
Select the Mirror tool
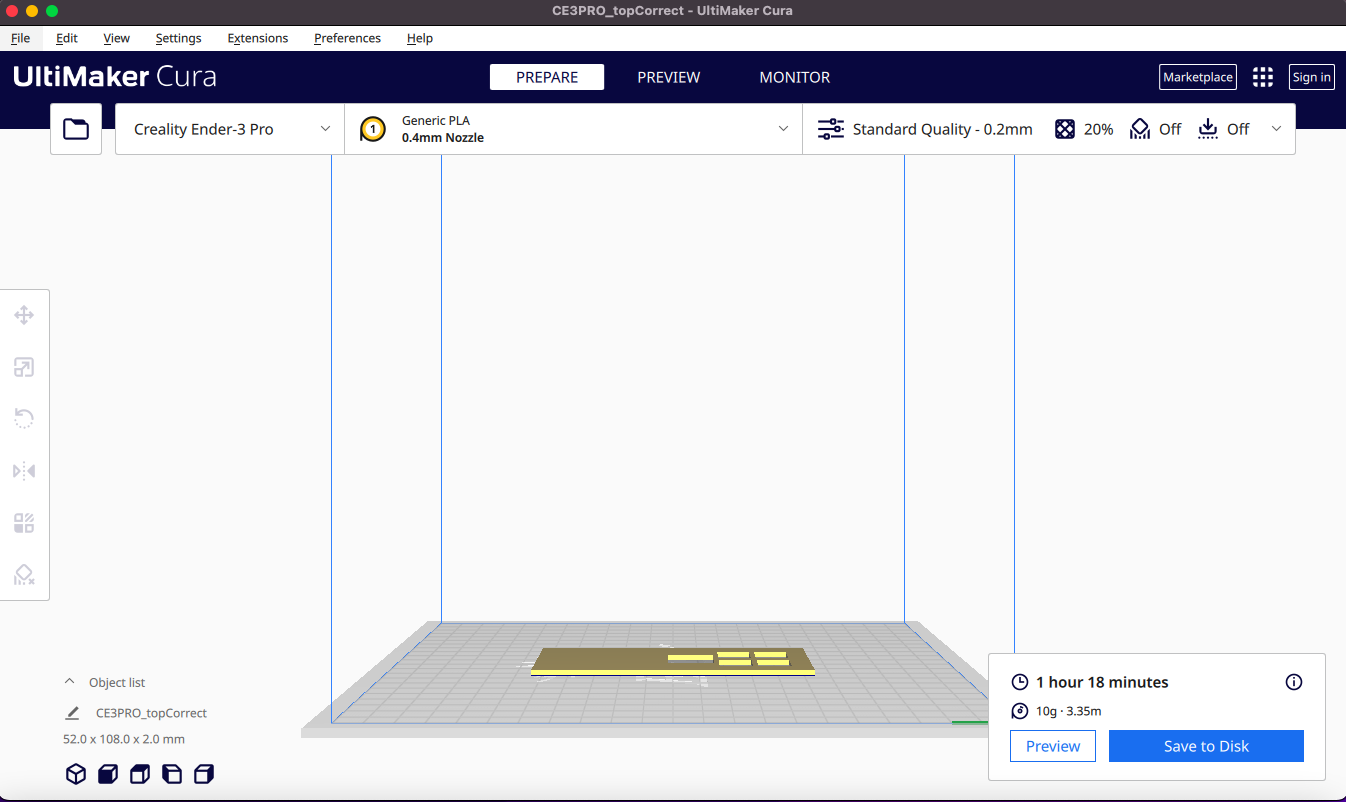click(x=24, y=470)
